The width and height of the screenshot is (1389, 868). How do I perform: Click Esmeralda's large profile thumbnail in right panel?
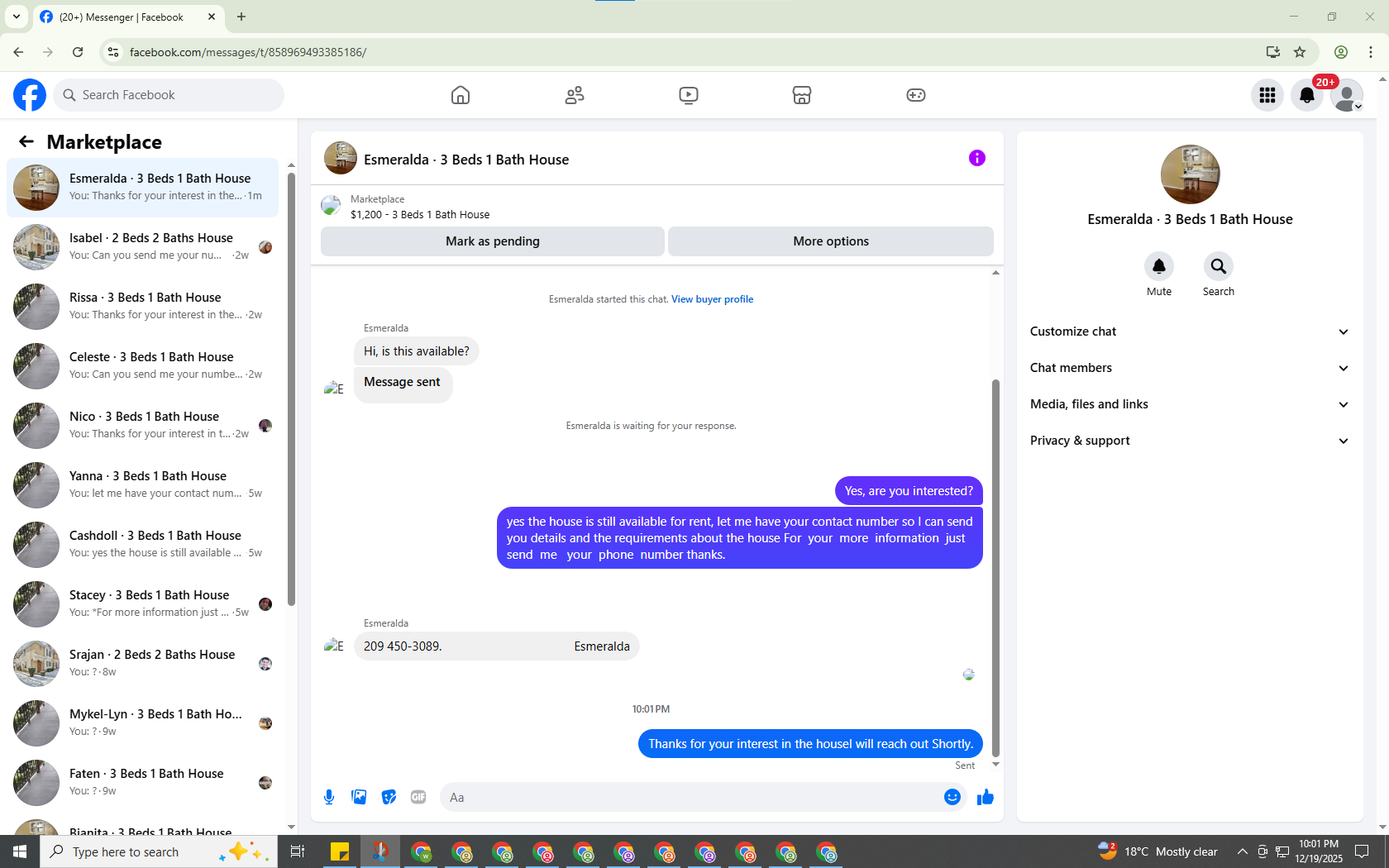1190,174
